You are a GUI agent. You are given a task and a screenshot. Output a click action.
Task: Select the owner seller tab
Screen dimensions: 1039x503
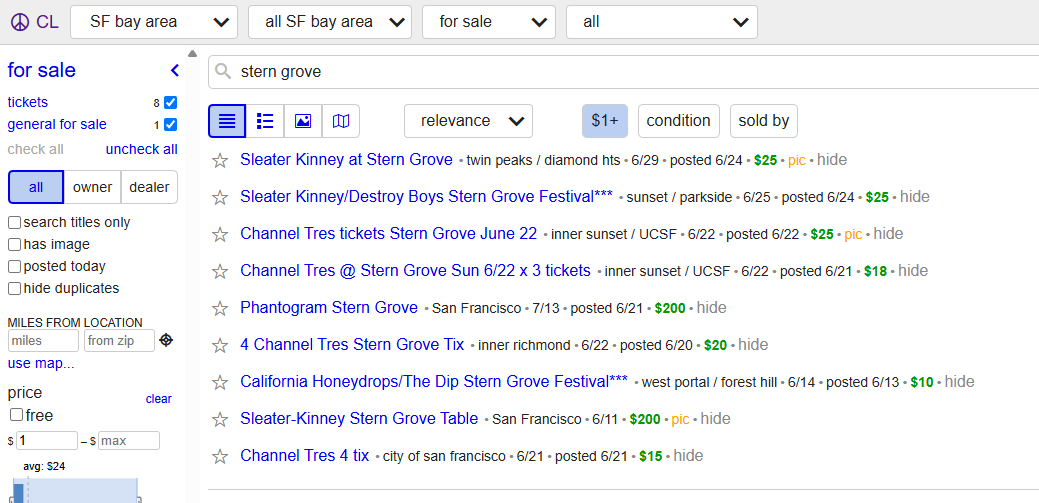point(92,187)
